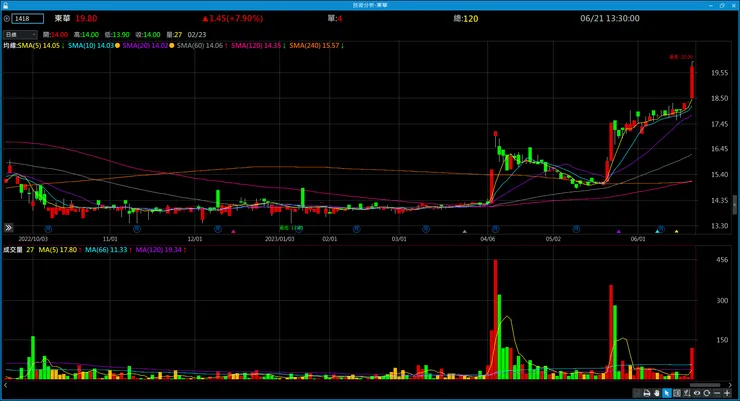Click the SMA(60) 14.06 legend

202,46
